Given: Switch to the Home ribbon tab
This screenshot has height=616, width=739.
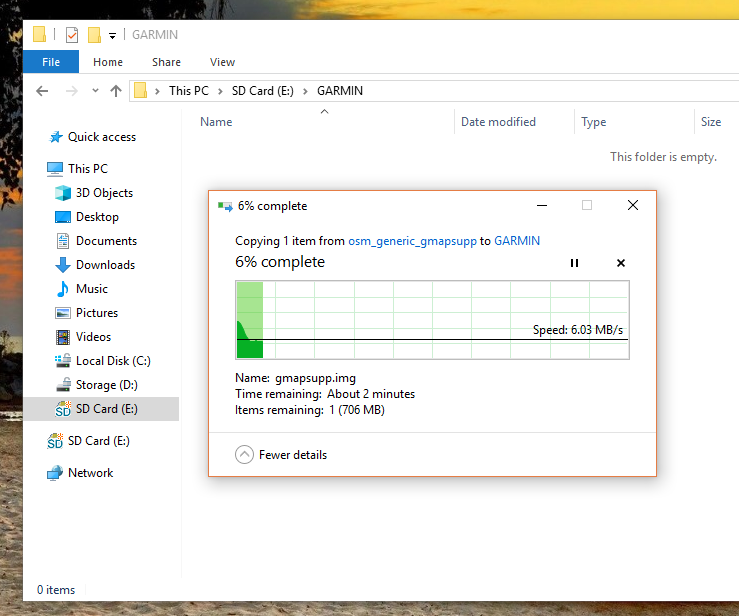Looking at the screenshot, I should (x=108, y=62).
